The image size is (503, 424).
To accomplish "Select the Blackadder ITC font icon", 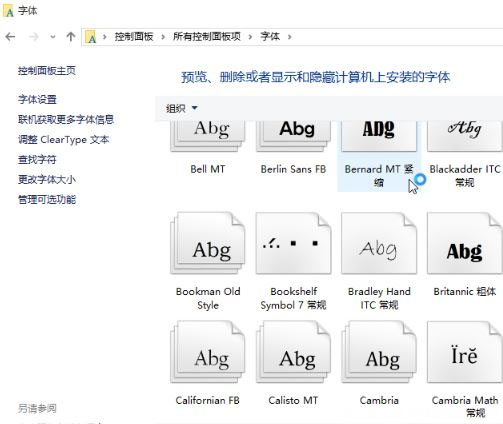I will [x=465, y=136].
